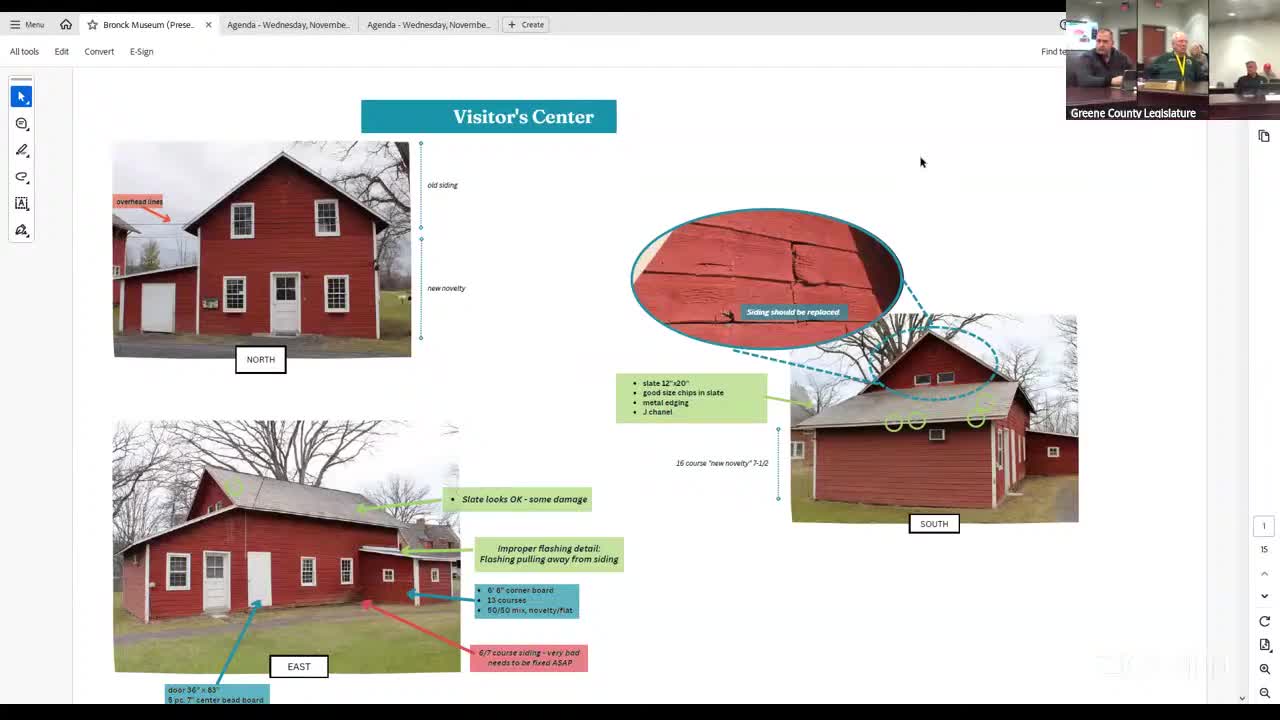Viewport: 1280px width, 720px height.
Task: Open the pages thumbnail panel icon
Action: point(1264,136)
